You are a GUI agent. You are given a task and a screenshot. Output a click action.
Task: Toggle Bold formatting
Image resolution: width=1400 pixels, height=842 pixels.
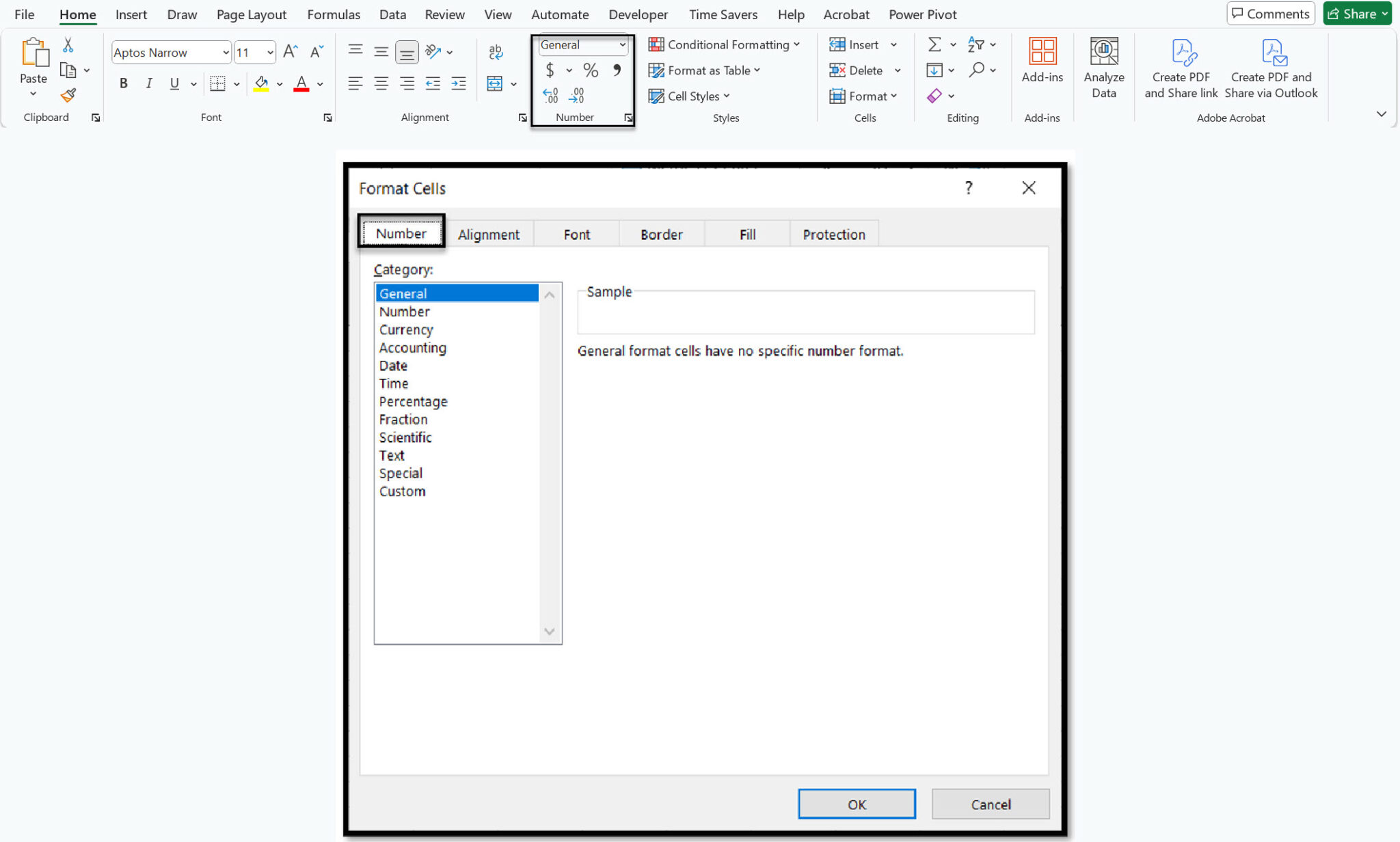123,83
